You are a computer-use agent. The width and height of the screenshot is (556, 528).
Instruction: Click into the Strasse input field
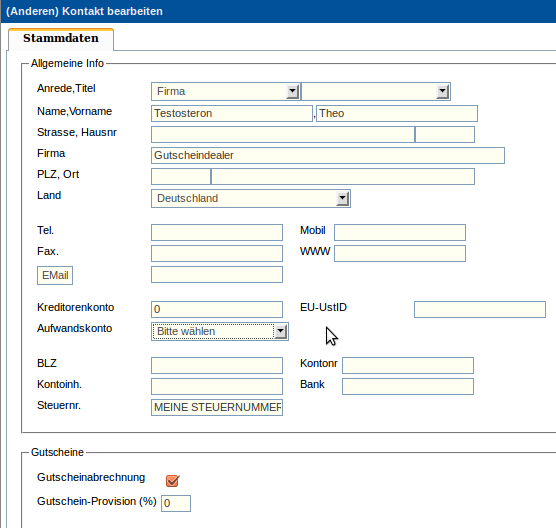pos(283,135)
